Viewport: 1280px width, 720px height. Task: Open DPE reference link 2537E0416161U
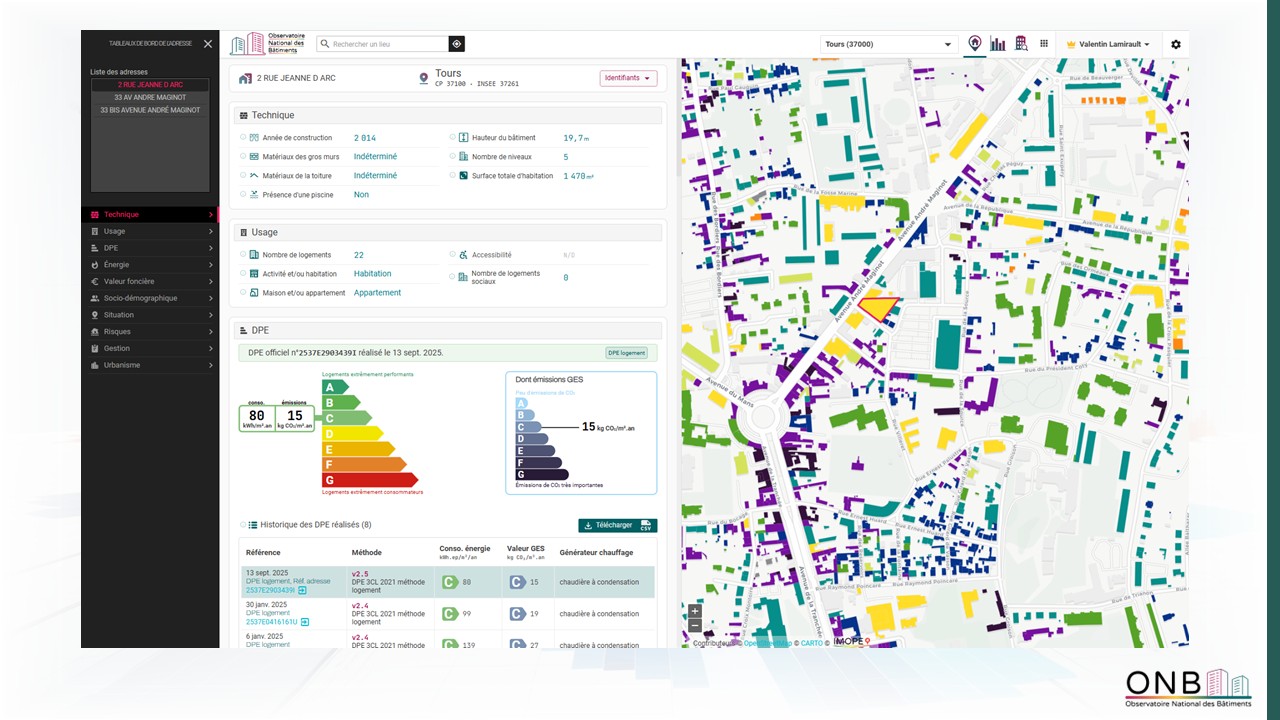[271, 622]
